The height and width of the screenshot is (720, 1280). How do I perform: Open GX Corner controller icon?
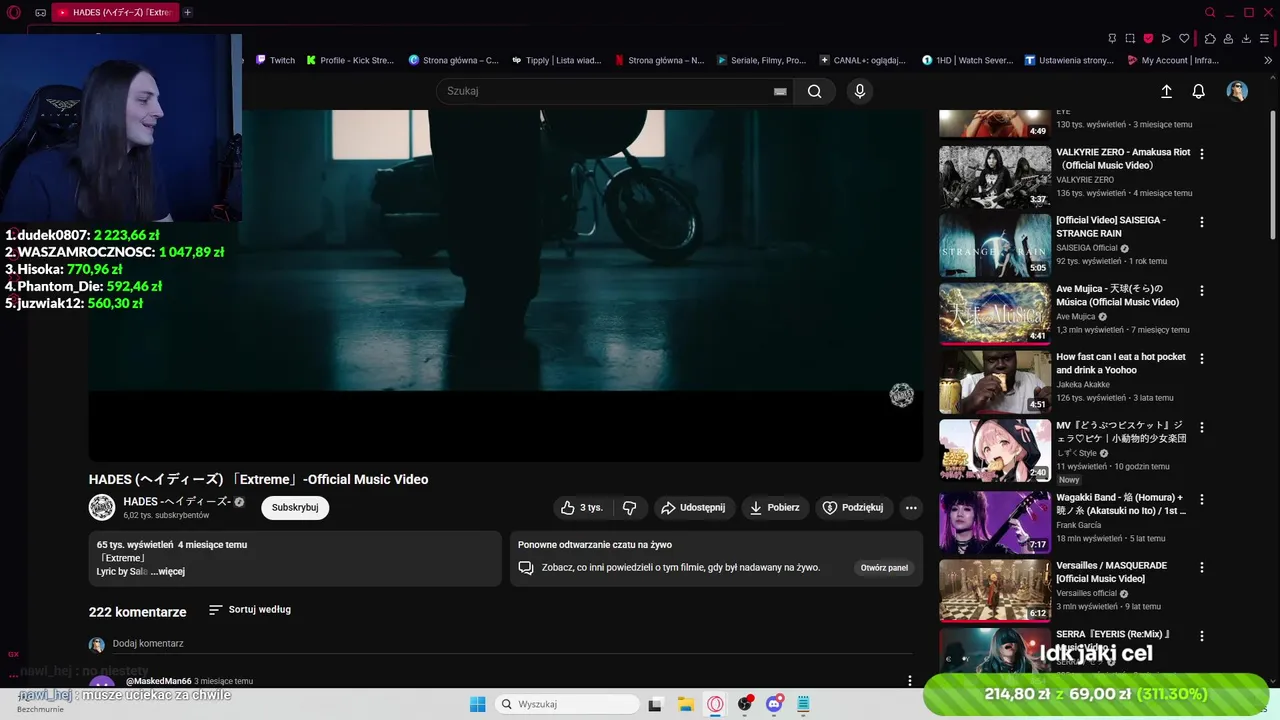[x=40, y=13]
